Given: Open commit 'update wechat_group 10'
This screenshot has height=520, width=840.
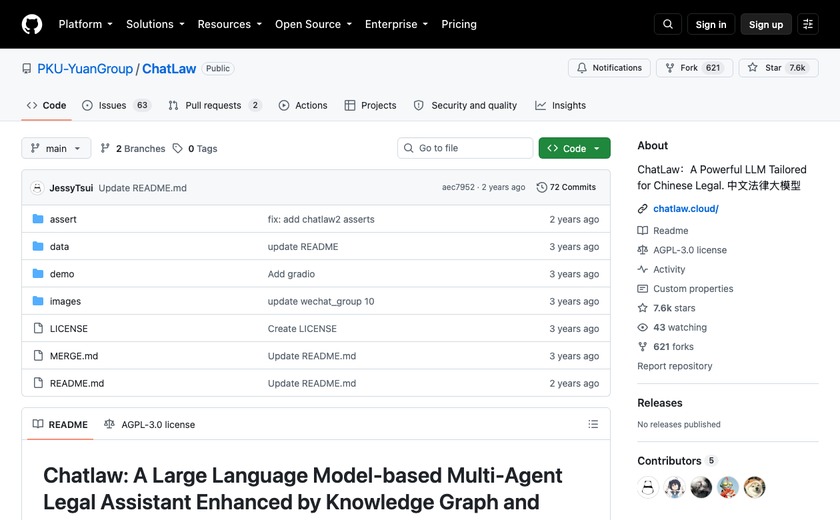Looking at the screenshot, I should coord(321,301).
